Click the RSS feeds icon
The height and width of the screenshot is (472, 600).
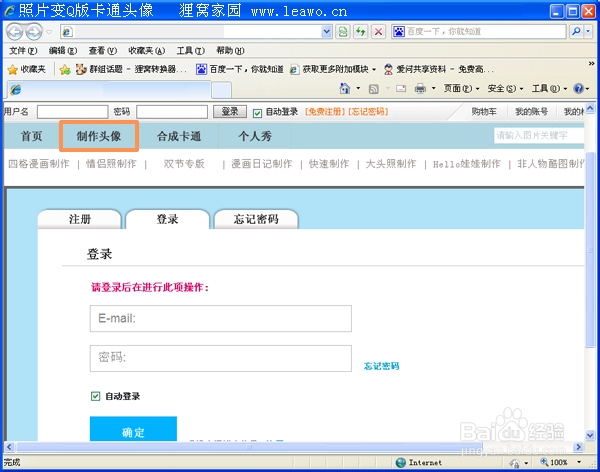point(373,89)
